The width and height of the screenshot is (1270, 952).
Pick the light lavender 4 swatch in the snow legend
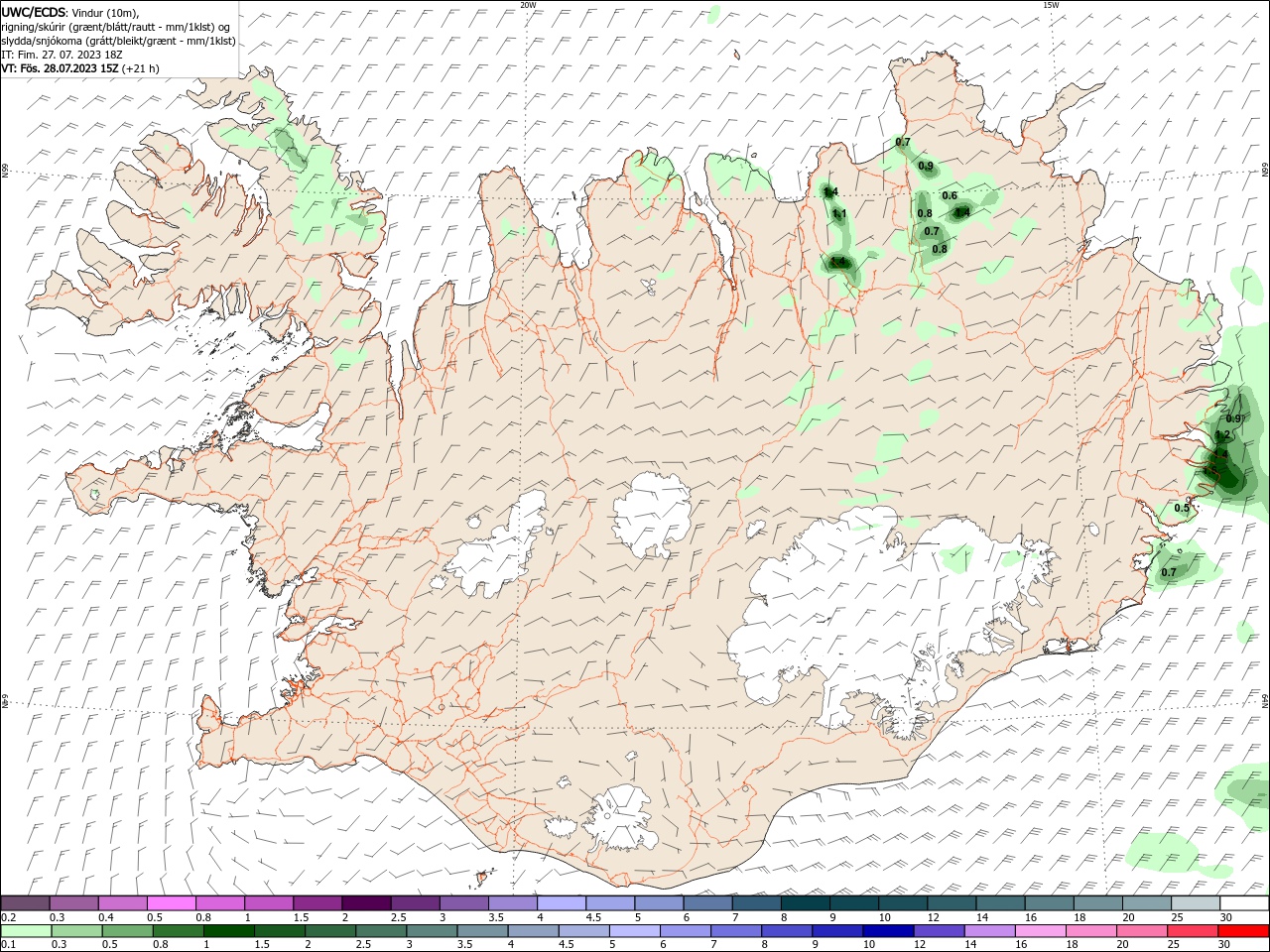(x=561, y=903)
